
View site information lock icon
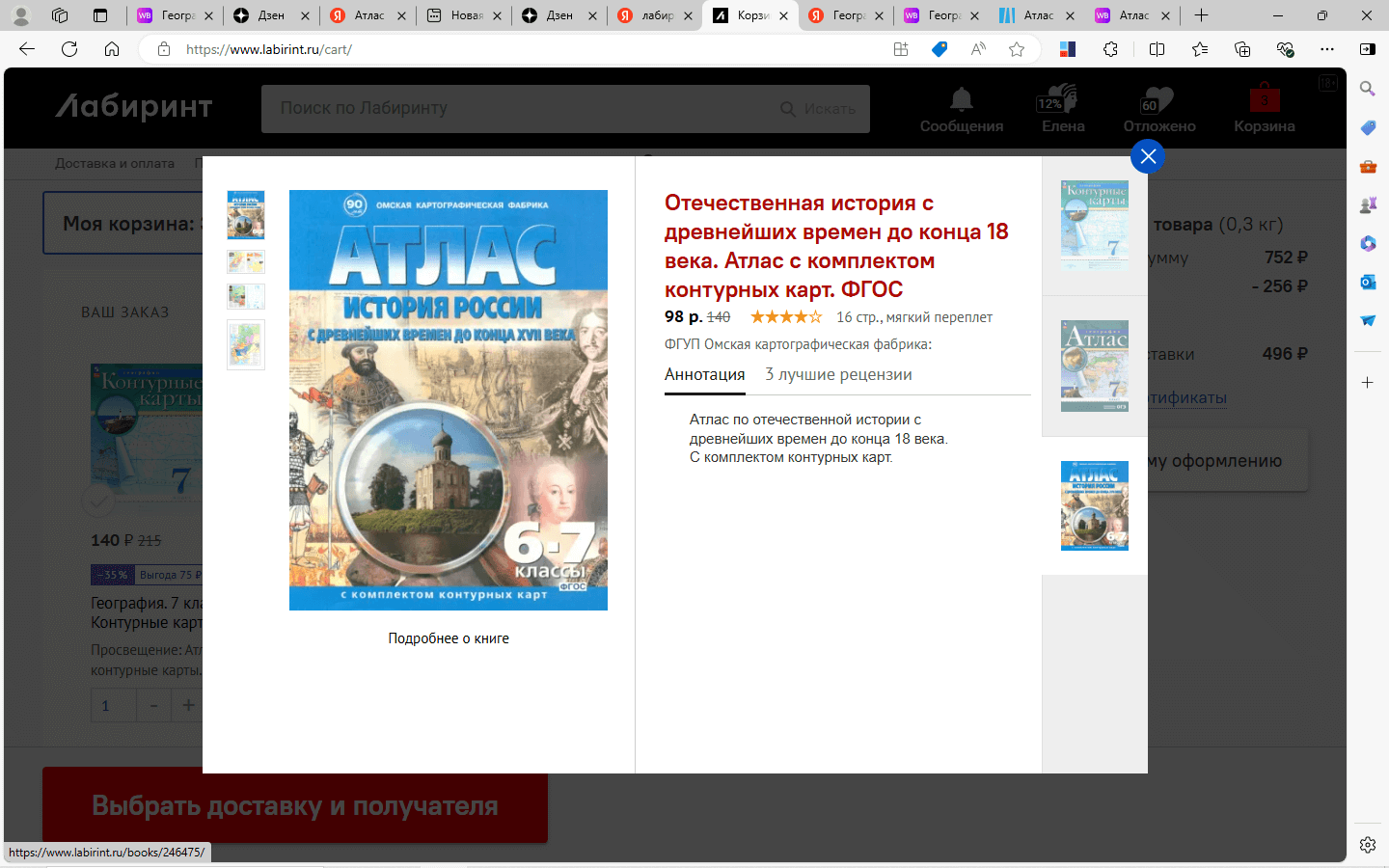pyautogui.click(x=164, y=49)
